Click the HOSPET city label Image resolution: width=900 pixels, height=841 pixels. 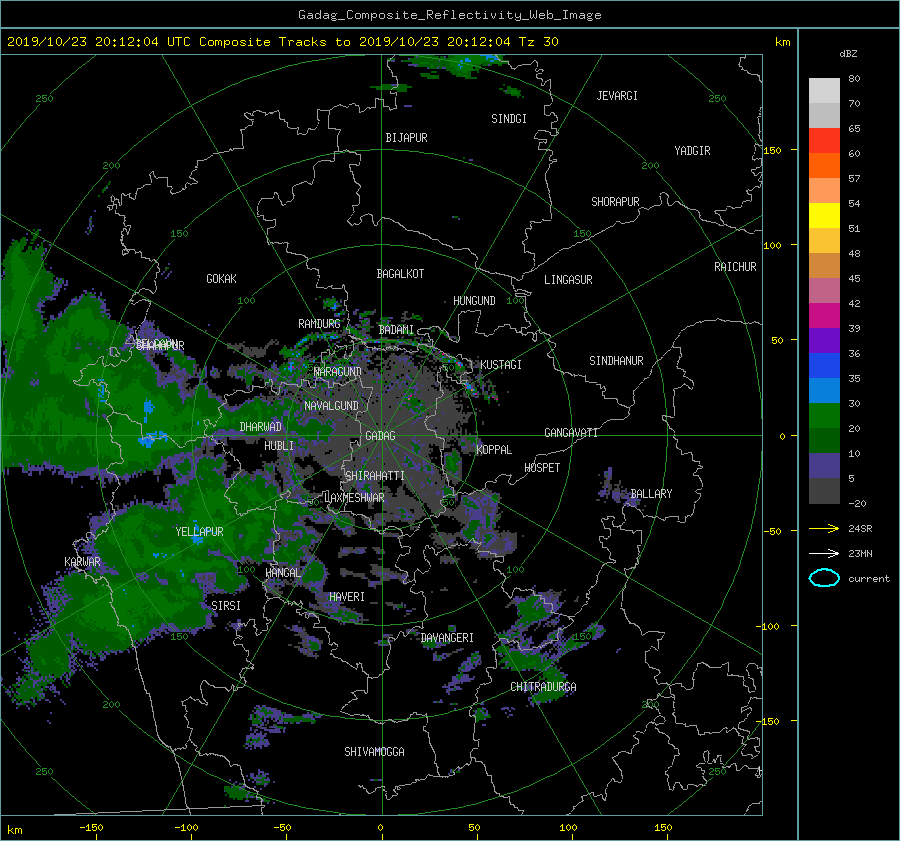pos(542,468)
